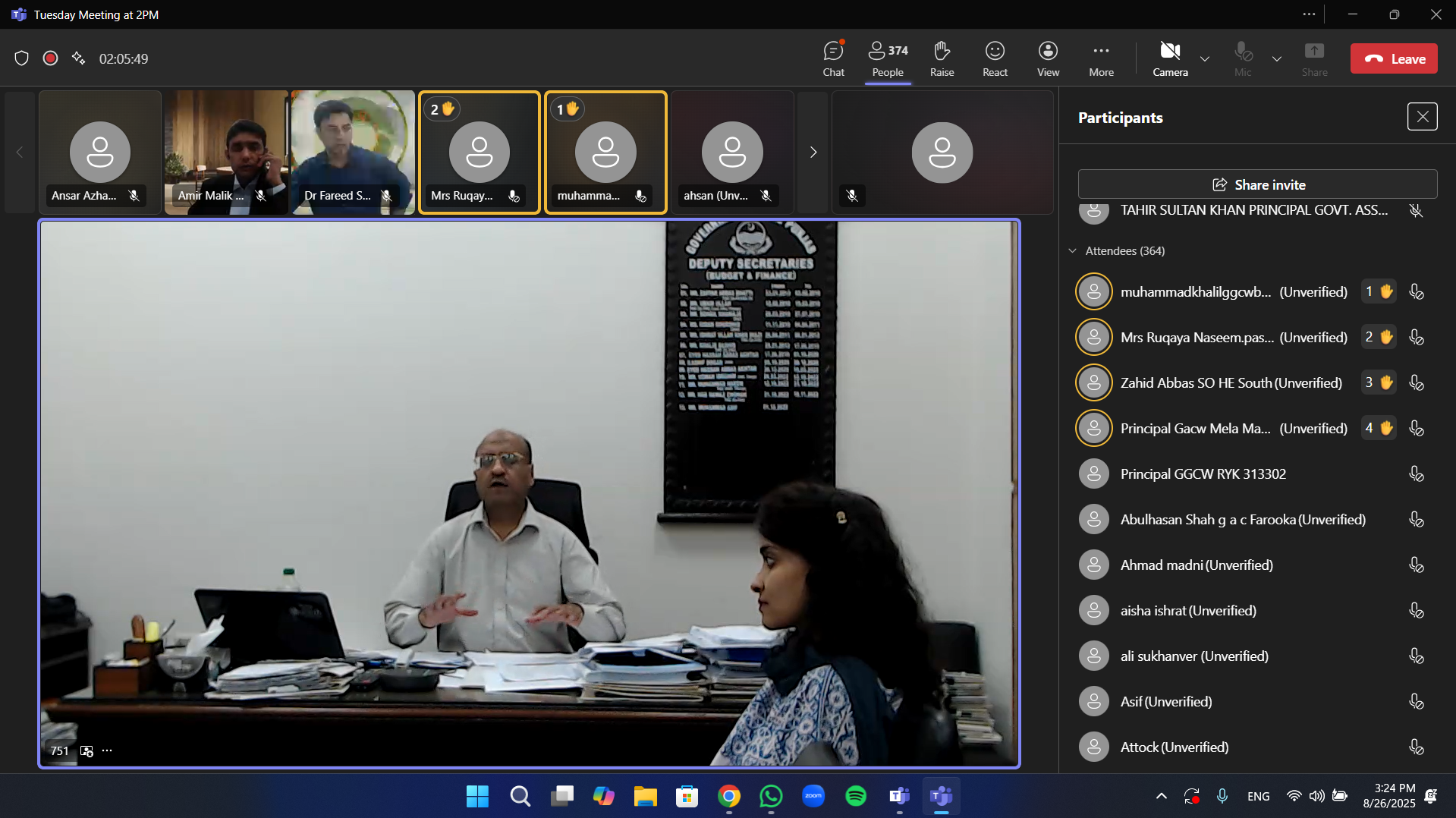Viewport: 1456px width, 818px height.
Task: Open Spotify from the taskbar
Action: coord(856,796)
